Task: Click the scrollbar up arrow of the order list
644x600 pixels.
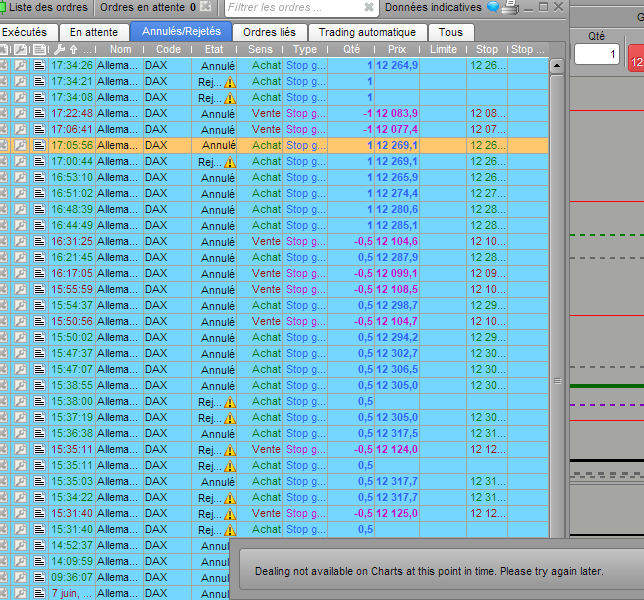Action: (x=557, y=67)
